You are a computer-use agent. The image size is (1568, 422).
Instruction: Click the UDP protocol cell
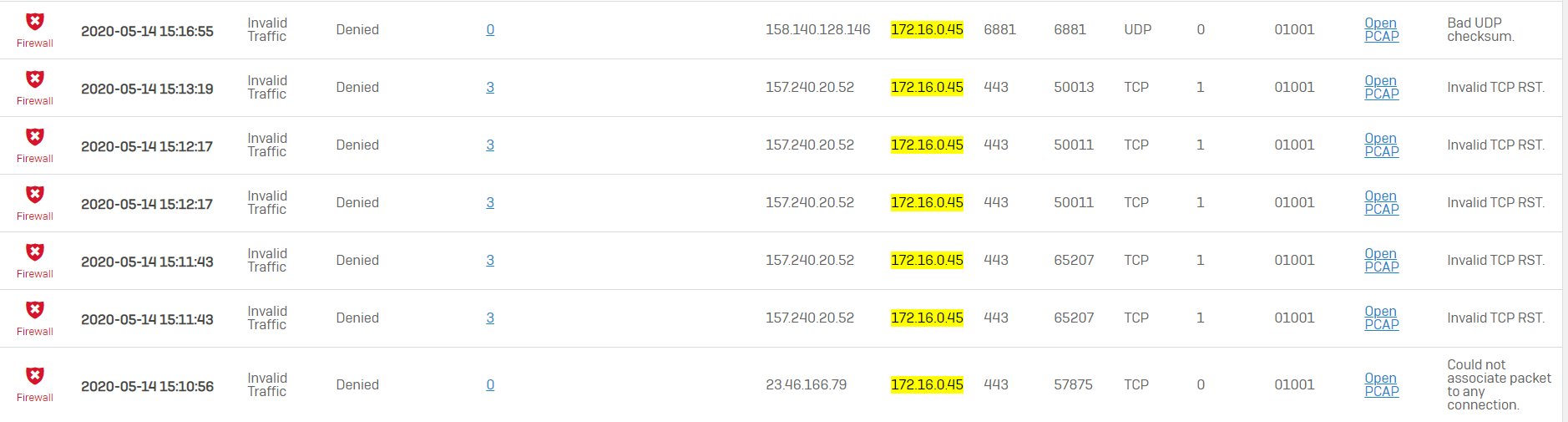[x=1137, y=29]
